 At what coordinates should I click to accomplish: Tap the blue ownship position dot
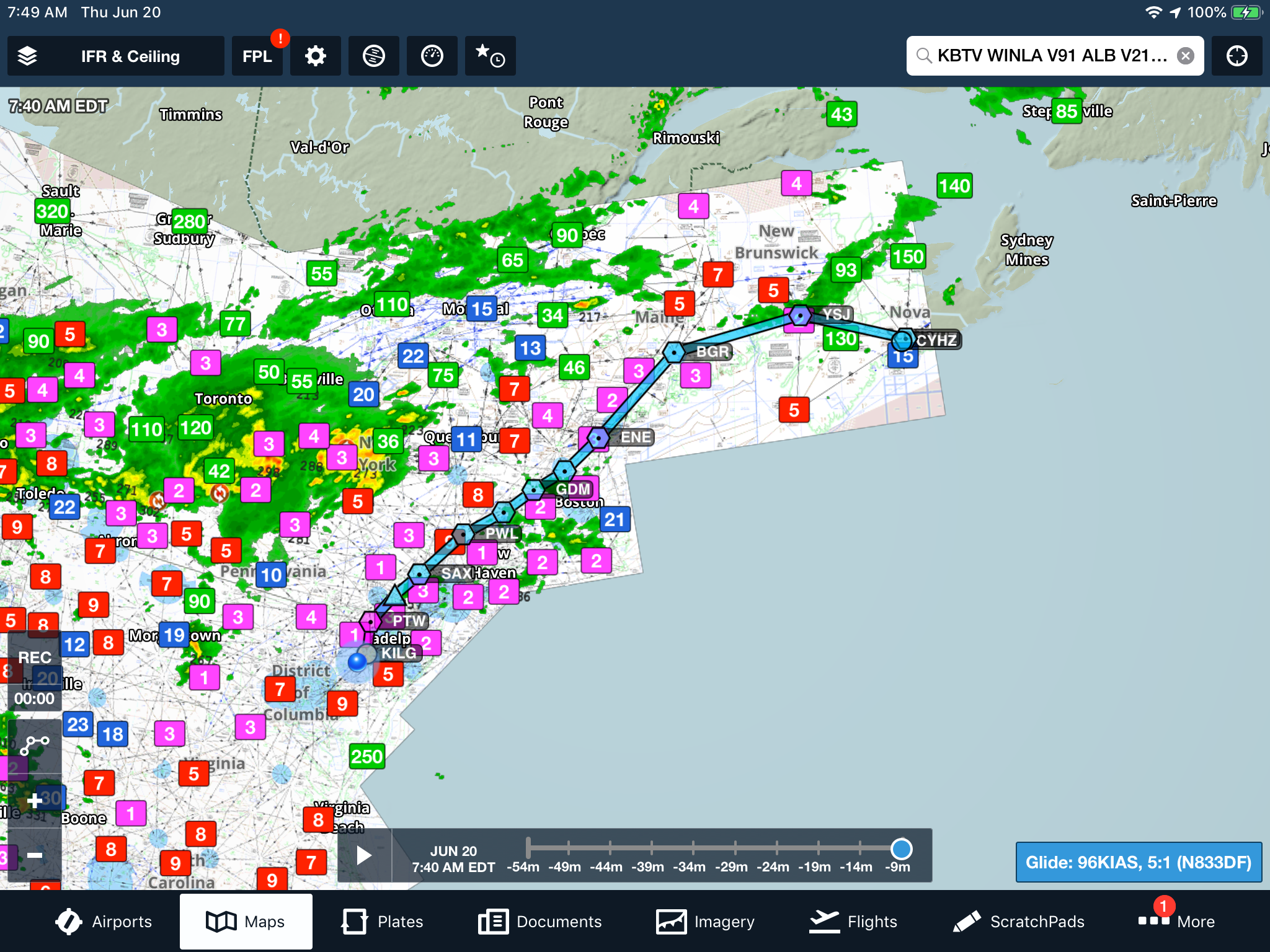(357, 662)
